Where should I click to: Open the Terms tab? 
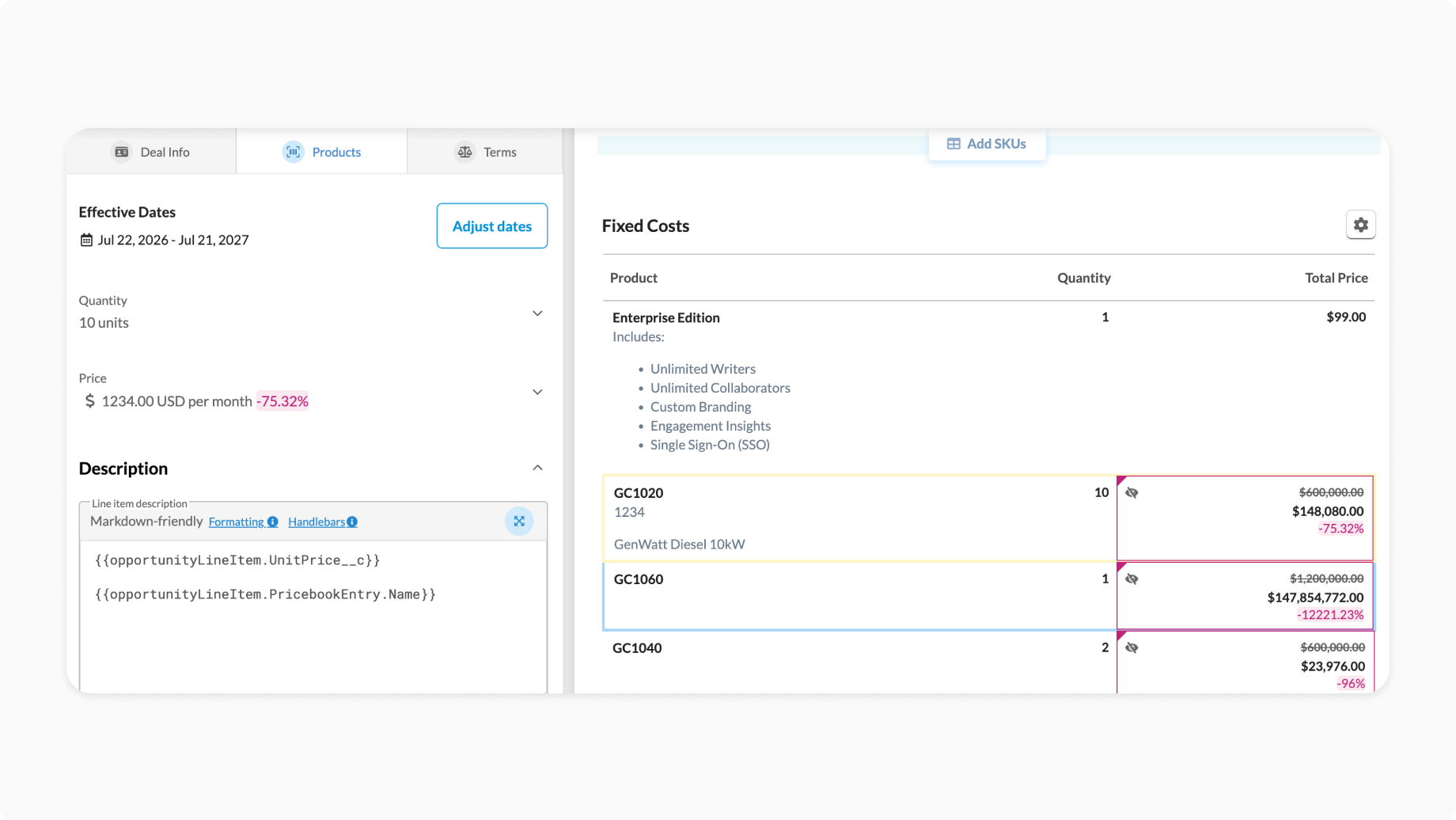coord(485,151)
